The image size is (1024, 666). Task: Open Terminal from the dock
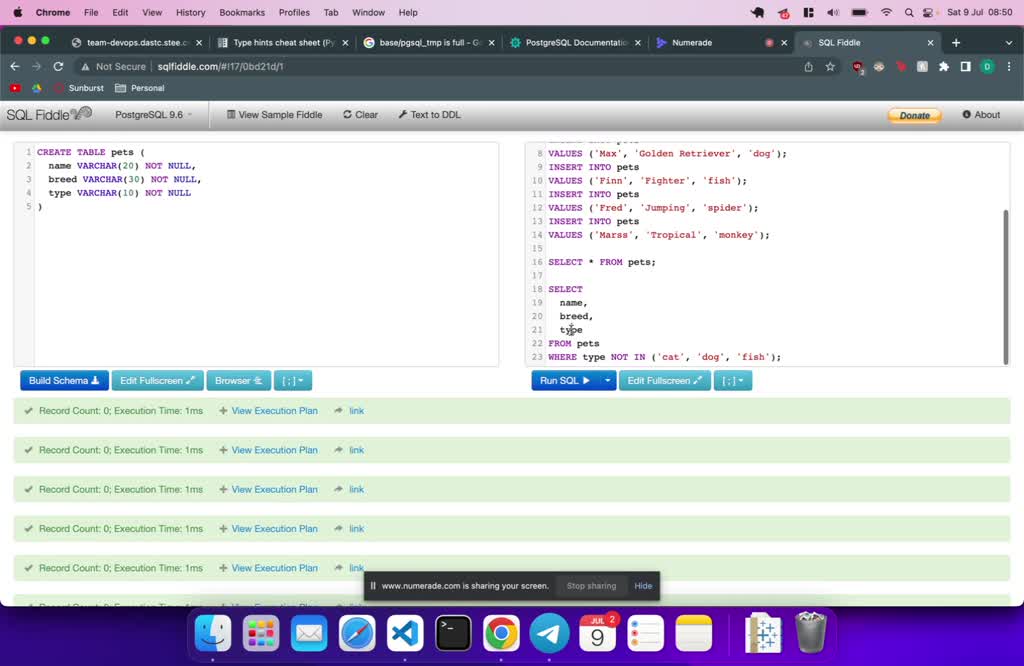453,633
